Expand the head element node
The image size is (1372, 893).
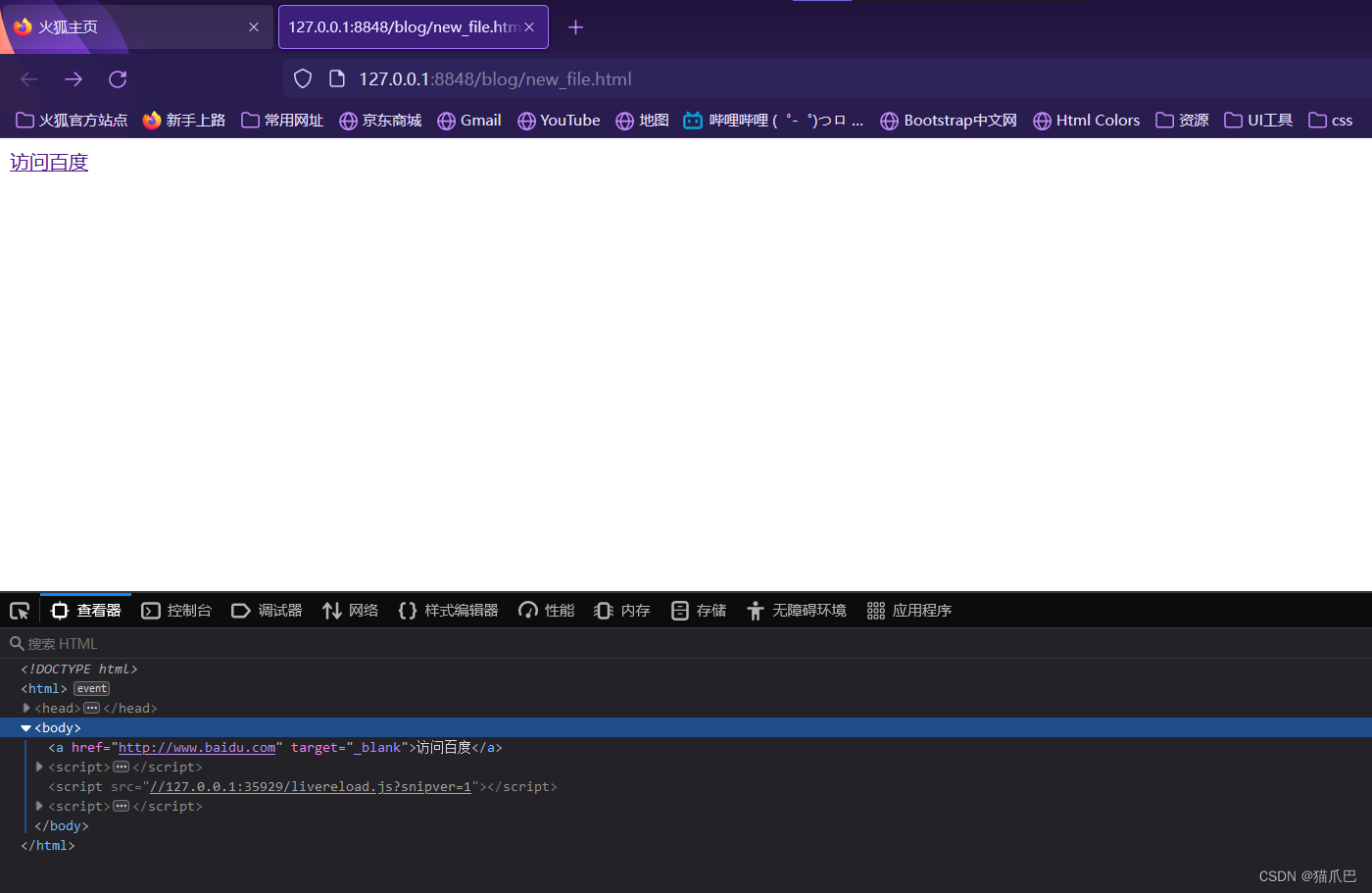(x=26, y=708)
